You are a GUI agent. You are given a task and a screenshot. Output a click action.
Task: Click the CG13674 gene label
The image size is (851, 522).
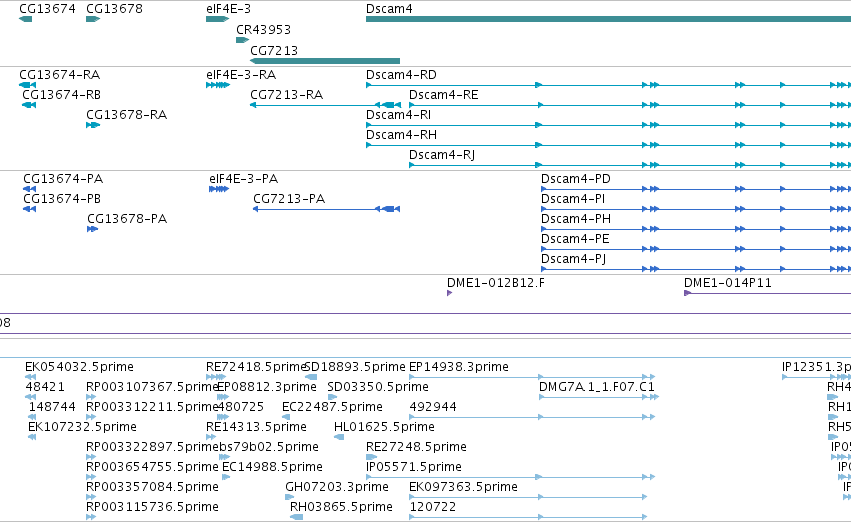[47, 9]
